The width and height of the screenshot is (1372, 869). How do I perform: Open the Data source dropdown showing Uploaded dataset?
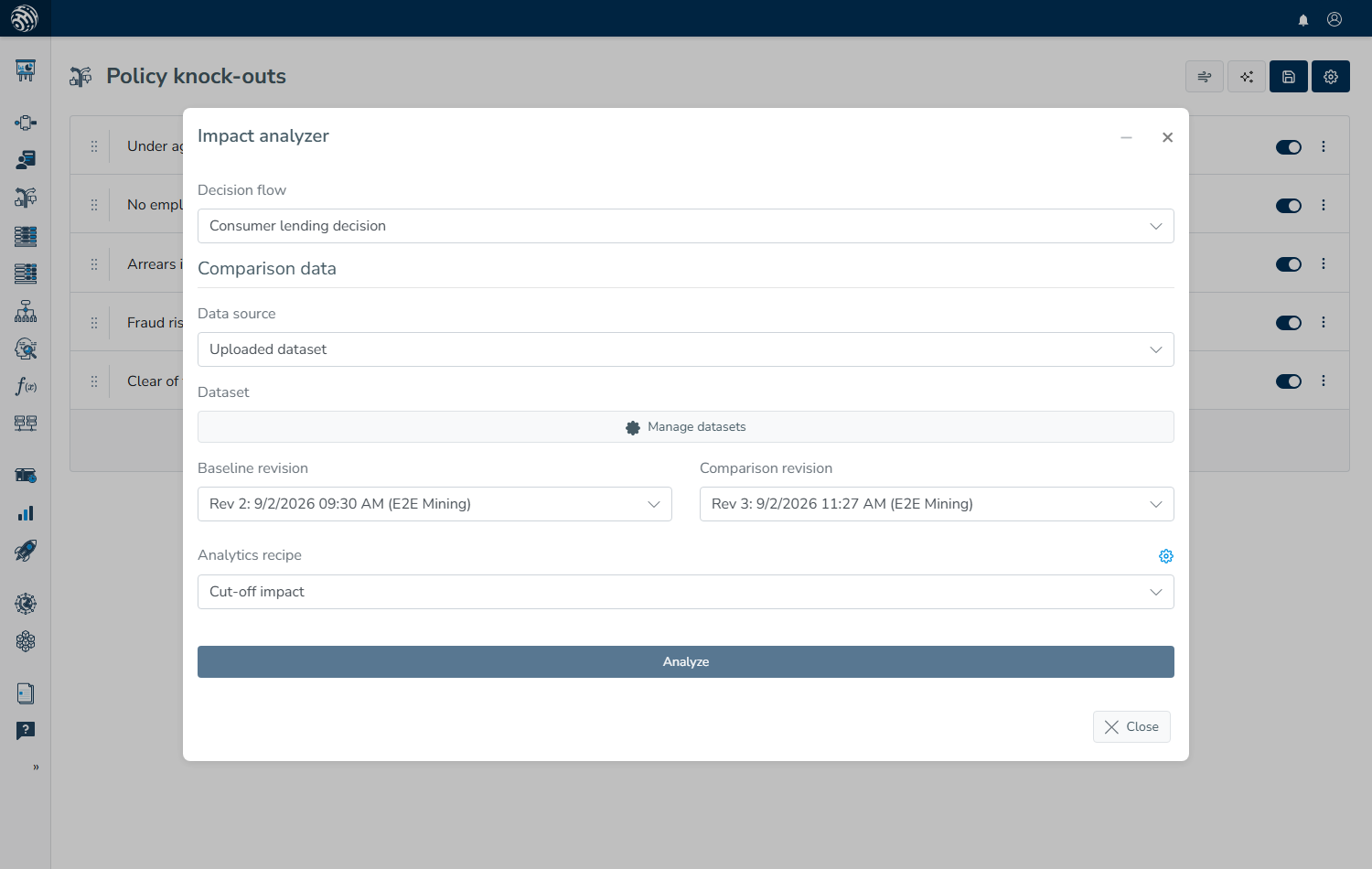686,349
